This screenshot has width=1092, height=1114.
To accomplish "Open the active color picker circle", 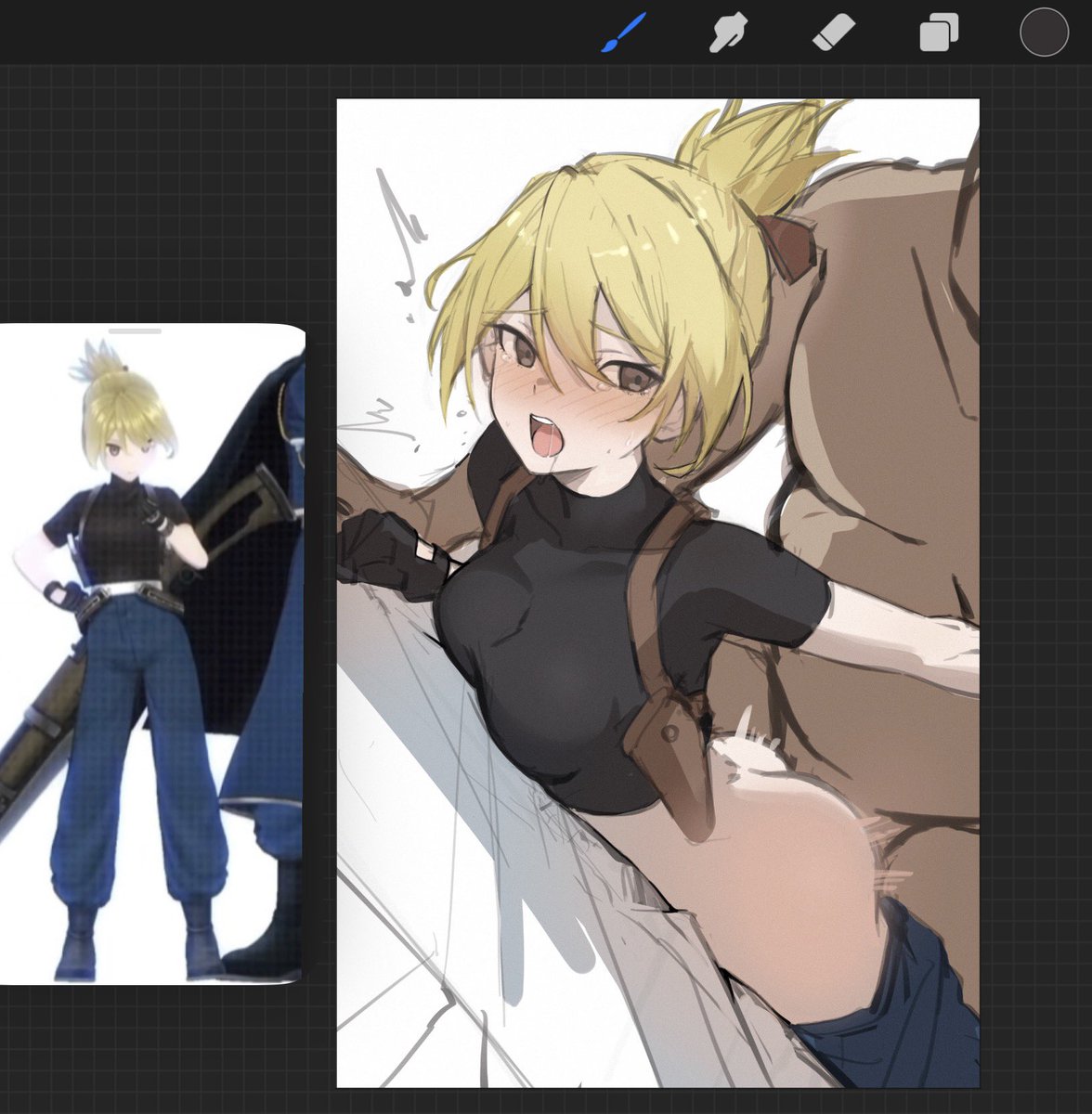I will click(1044, 32).
